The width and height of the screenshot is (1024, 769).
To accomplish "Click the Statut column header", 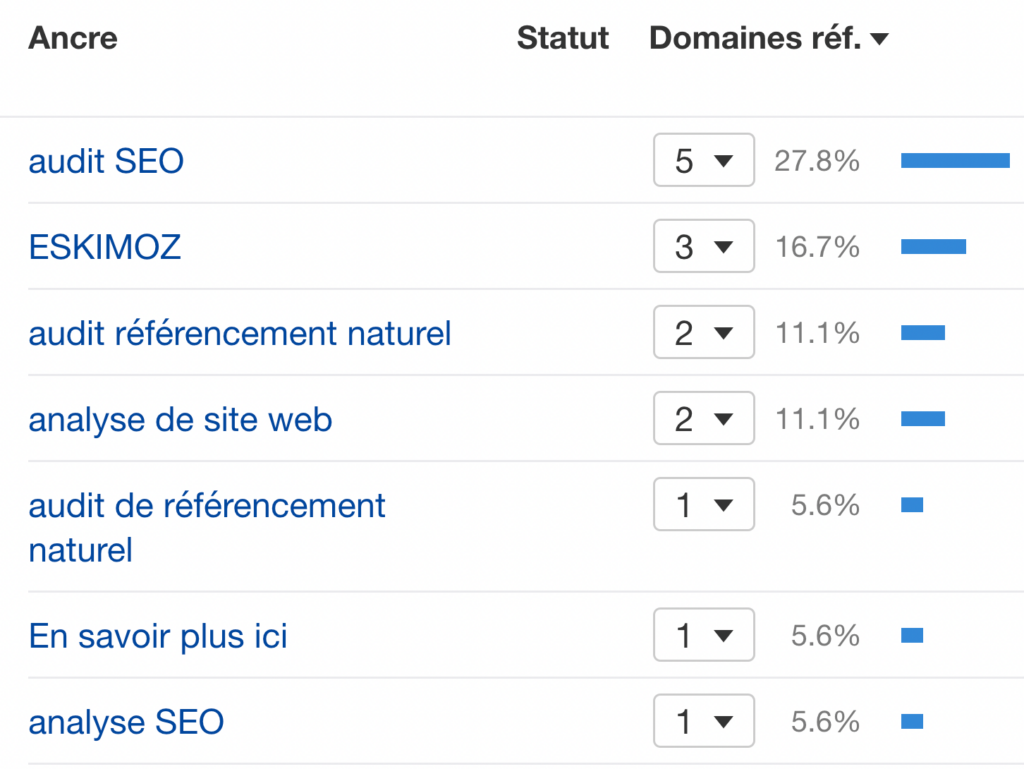I will coord(563,38).
